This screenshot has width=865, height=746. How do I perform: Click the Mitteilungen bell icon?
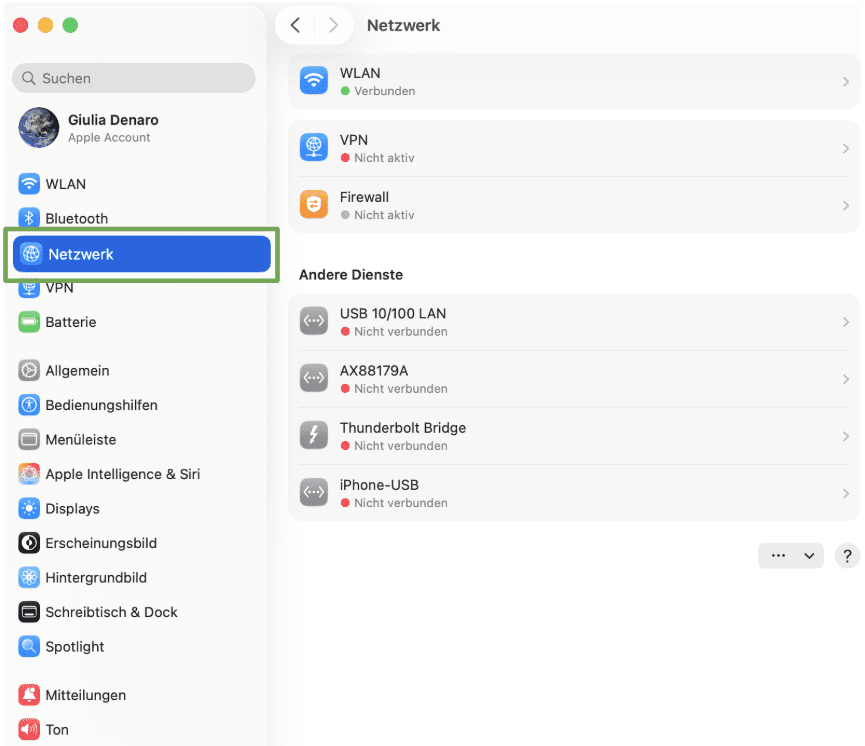[x=26, y=694]
